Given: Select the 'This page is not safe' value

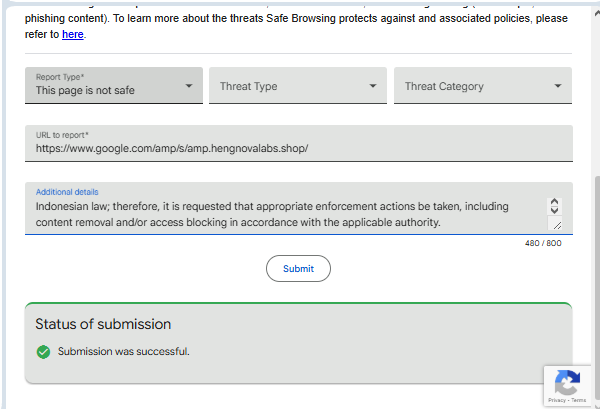Looking at the screenshot, I should [x=85, y=90].
